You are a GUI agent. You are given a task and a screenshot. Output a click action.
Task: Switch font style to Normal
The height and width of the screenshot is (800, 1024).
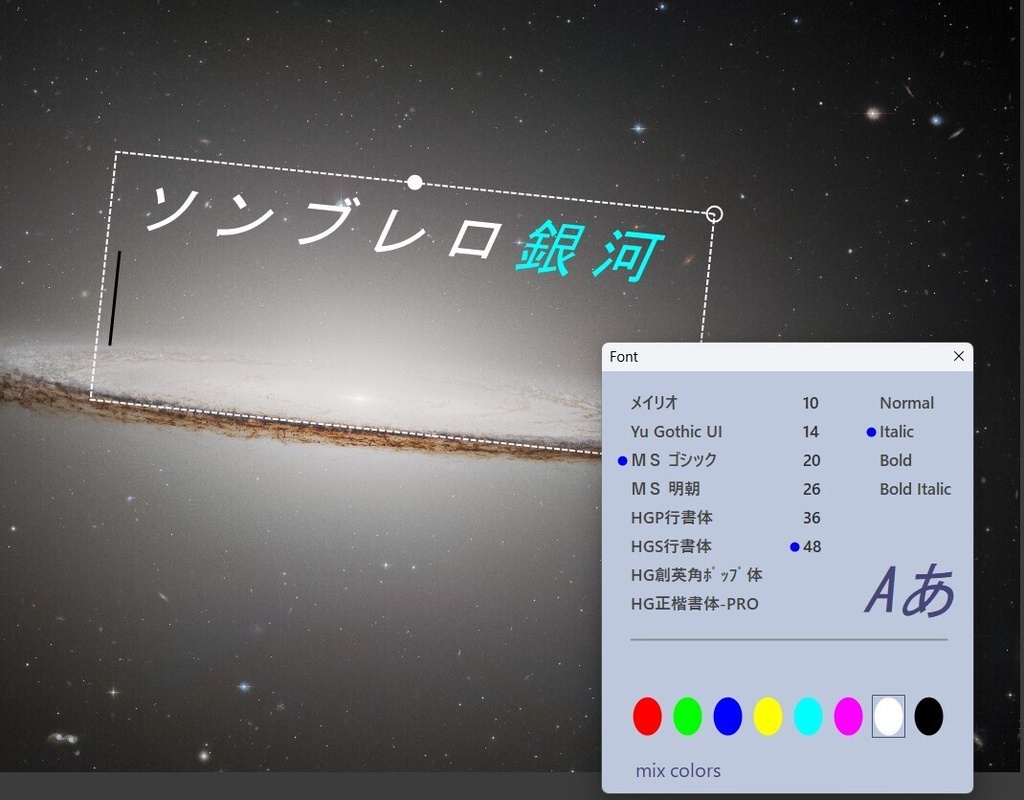click(906, 403)
